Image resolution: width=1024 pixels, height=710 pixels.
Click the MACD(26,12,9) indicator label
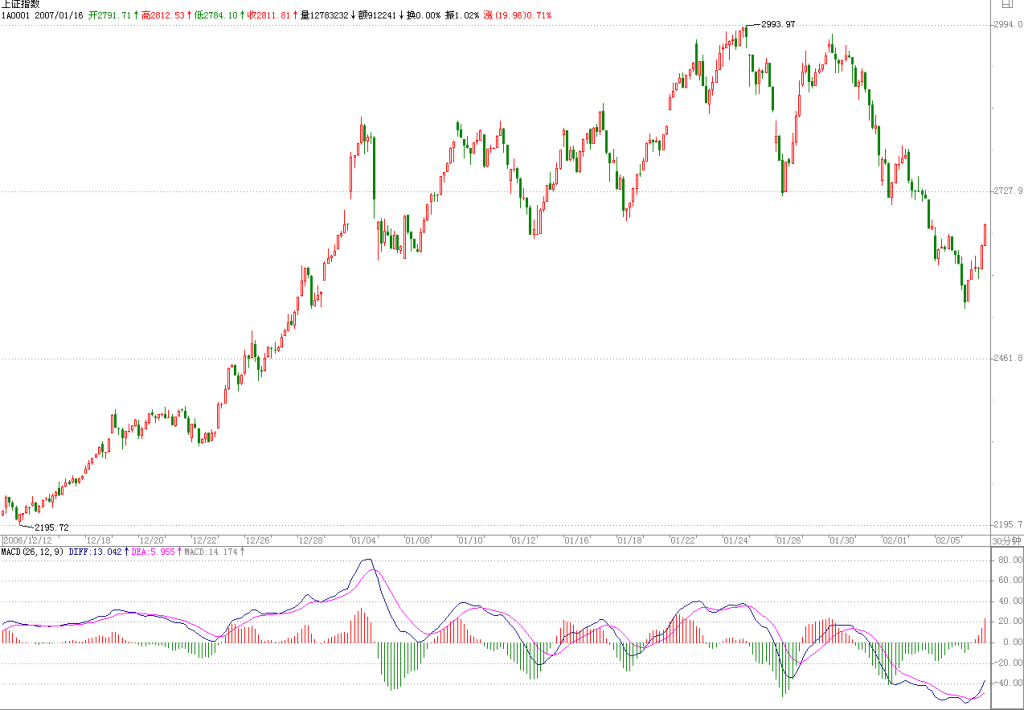point(33,552)
